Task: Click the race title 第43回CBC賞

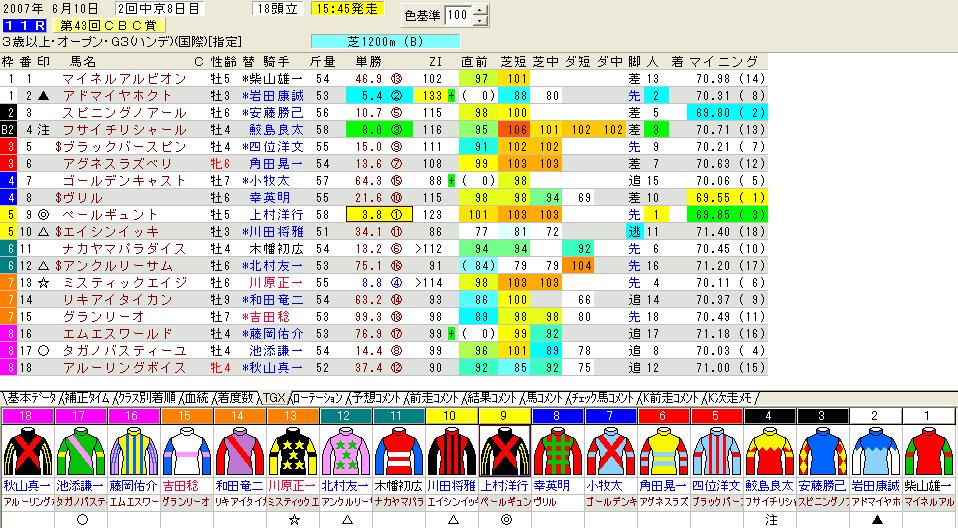Action: pyautogui.click(x=109, y=26)
